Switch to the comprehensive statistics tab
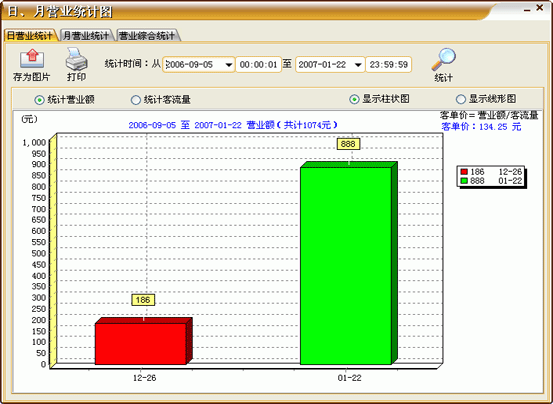Image resolution: width=553 pixels, height=404 pixels. click(147, 36)
